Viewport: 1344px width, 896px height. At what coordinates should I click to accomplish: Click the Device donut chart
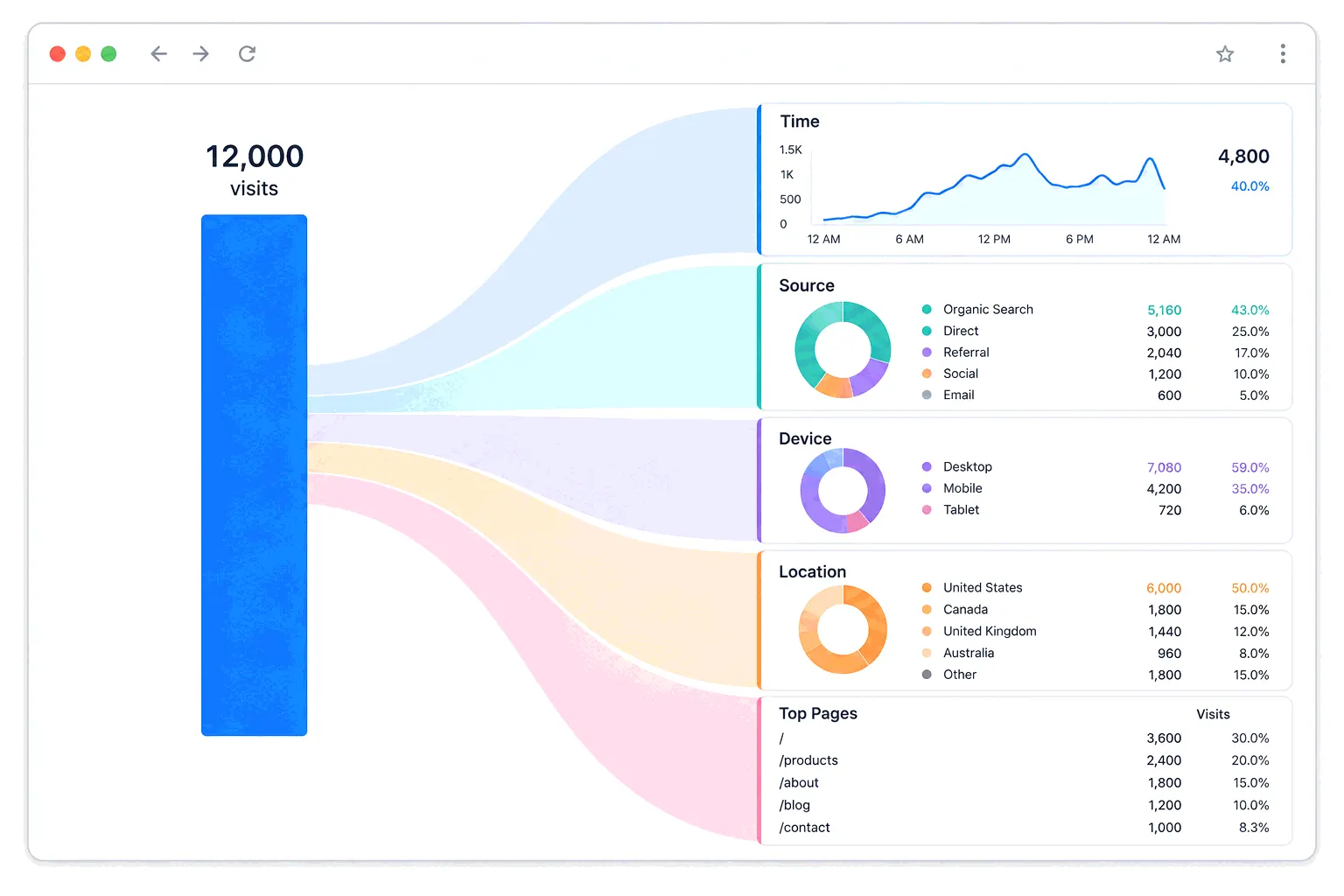(843, 491)
